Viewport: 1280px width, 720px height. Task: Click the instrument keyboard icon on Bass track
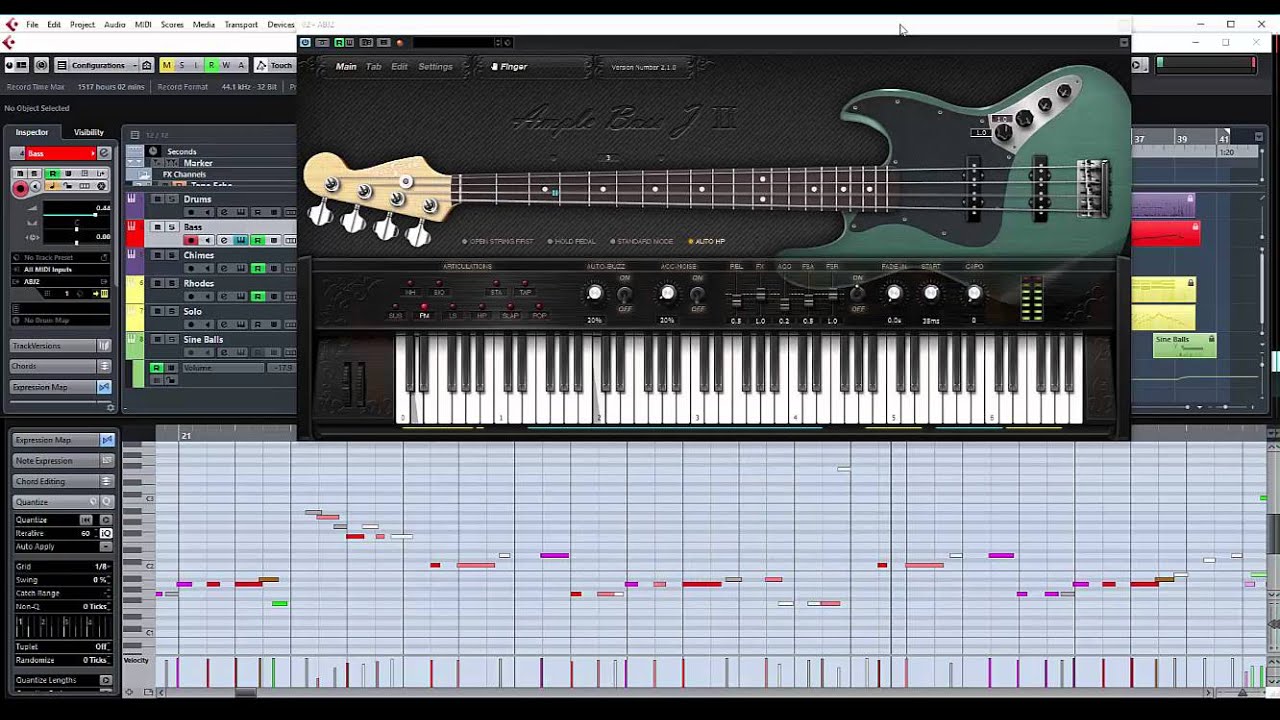tap(241, 240)
